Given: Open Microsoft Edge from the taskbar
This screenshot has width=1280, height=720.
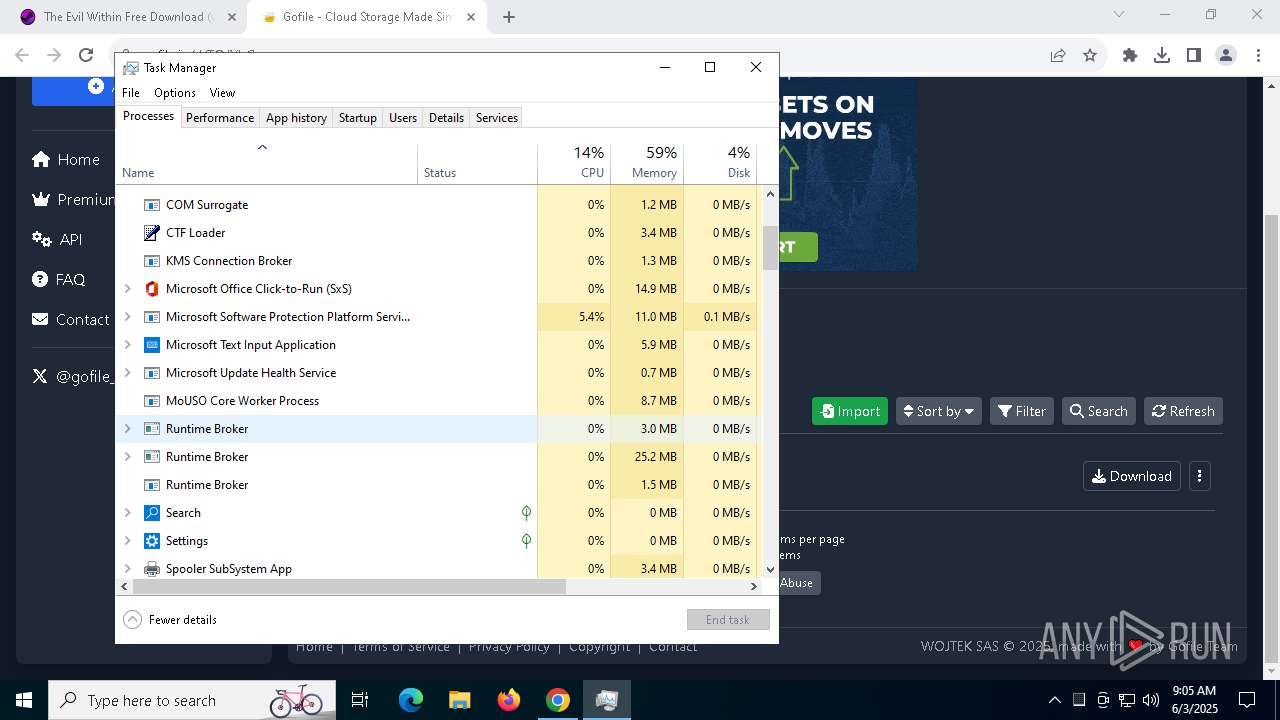Looking at the screenshot, I should point(411,700).
